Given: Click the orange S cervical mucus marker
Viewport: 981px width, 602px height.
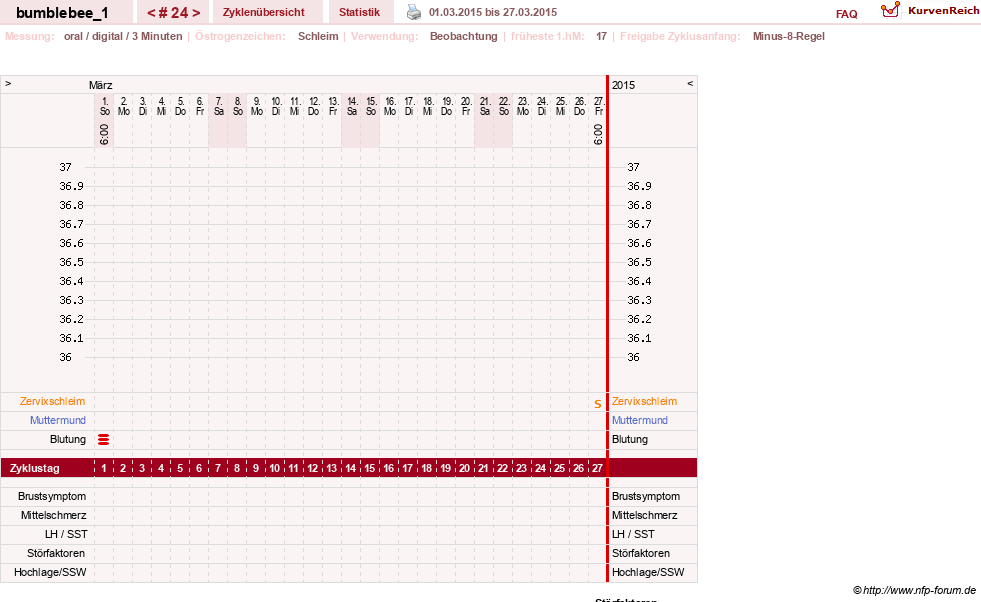Looking at the screenshot, I should click(x=597, y=404).
